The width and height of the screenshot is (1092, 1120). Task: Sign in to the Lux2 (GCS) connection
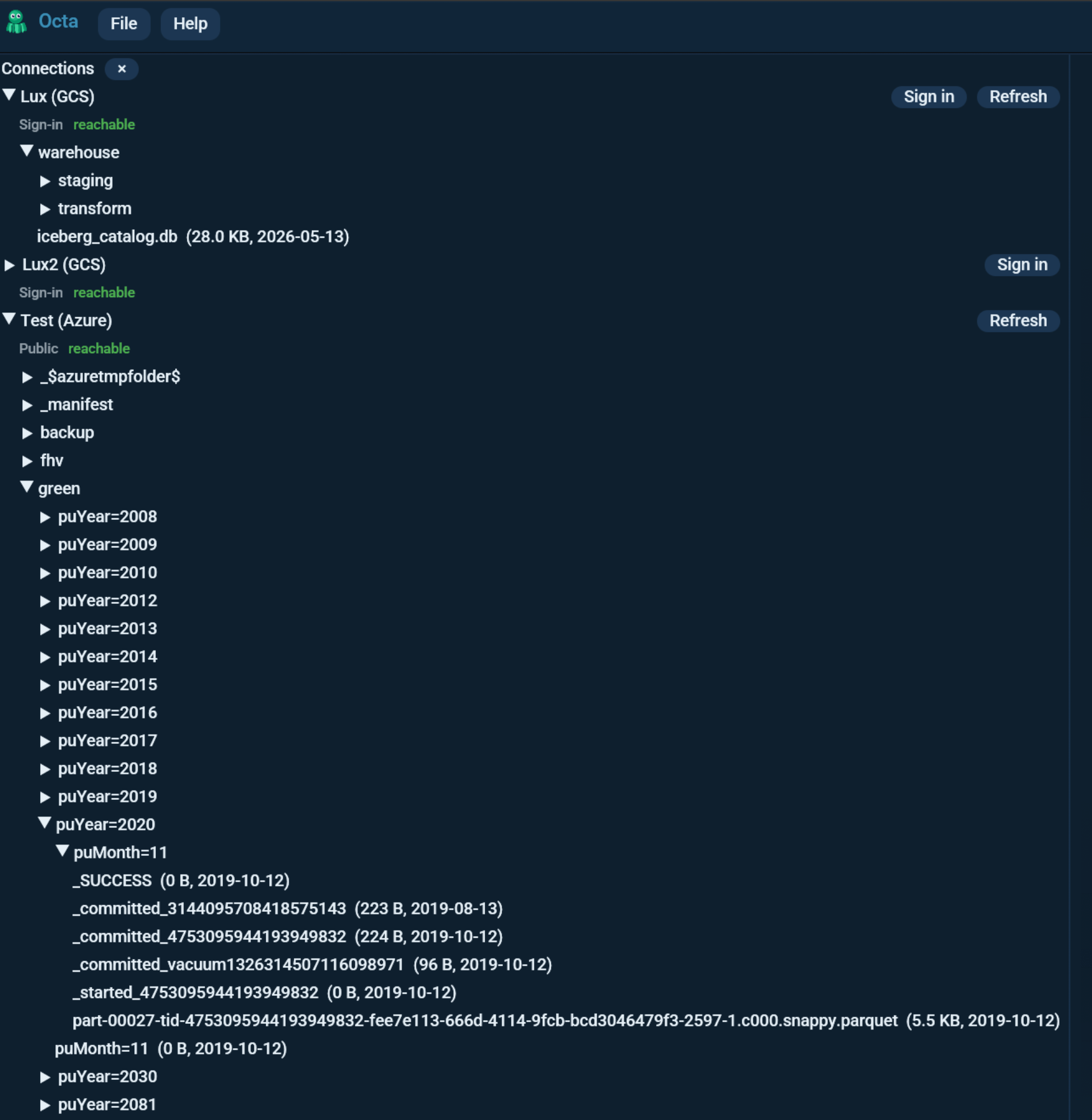coord(1021,265)
